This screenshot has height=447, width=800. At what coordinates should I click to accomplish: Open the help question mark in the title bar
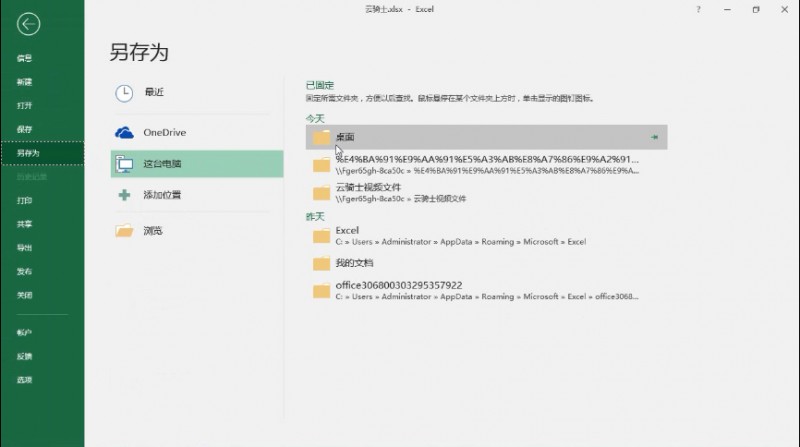698,9
